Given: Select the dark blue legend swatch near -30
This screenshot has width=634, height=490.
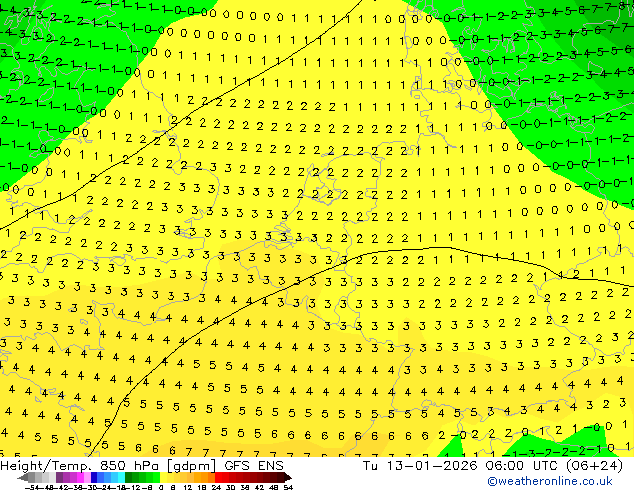Looking at the screenshot, I should click(94, 478).
